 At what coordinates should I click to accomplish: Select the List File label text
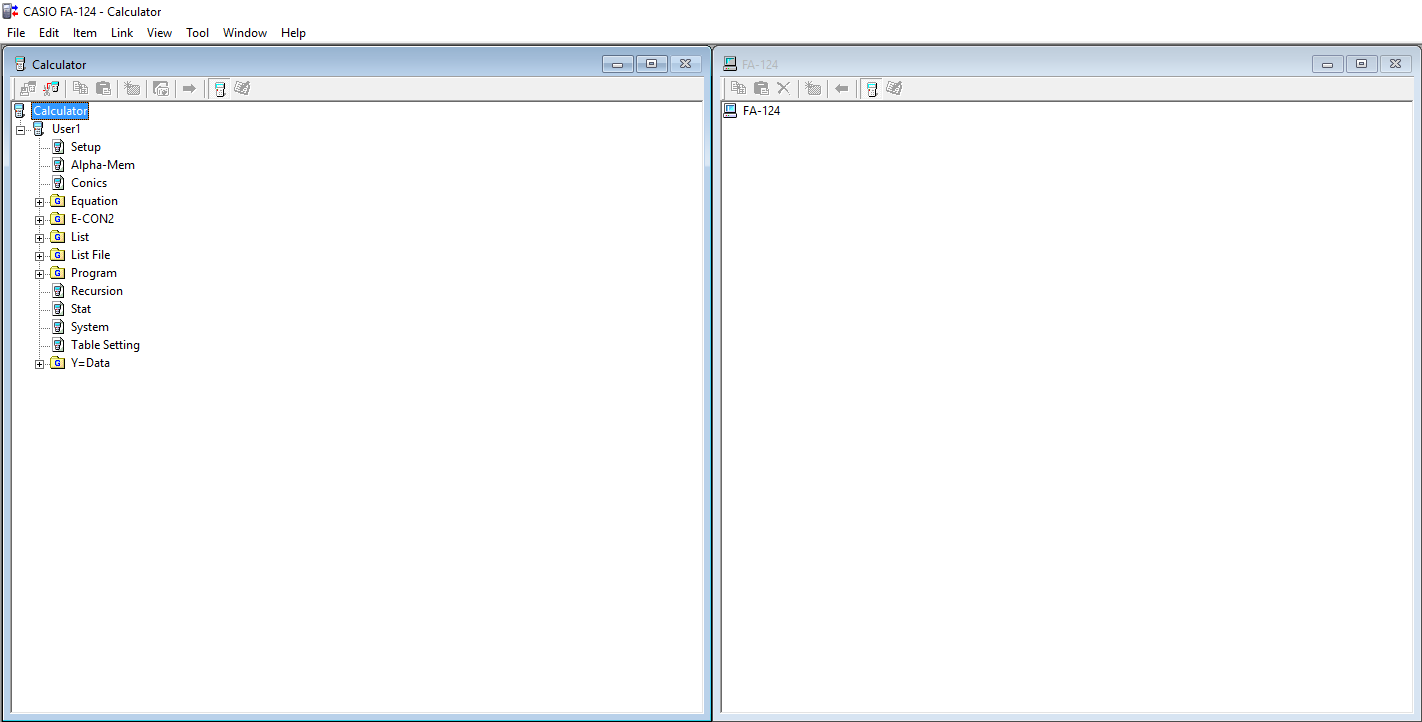[90, 255]
